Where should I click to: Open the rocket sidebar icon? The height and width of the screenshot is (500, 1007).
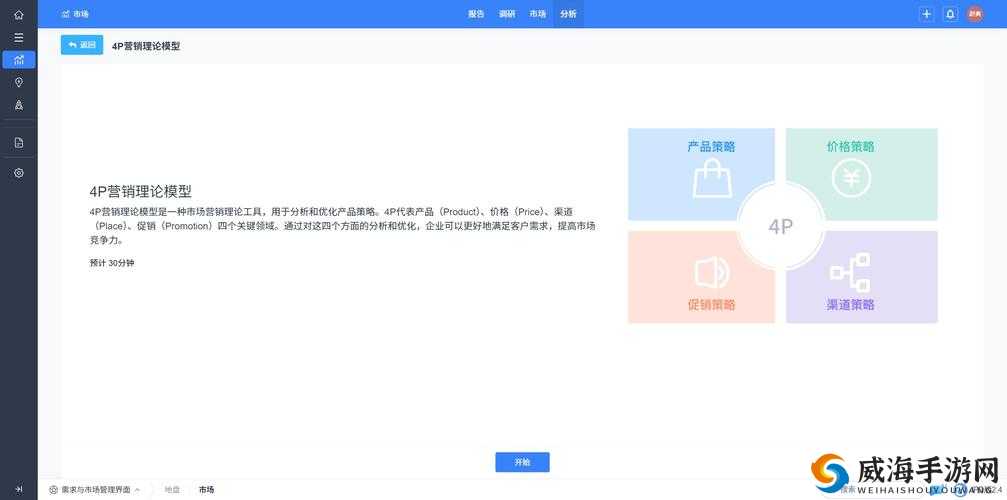tap(19, 105)
